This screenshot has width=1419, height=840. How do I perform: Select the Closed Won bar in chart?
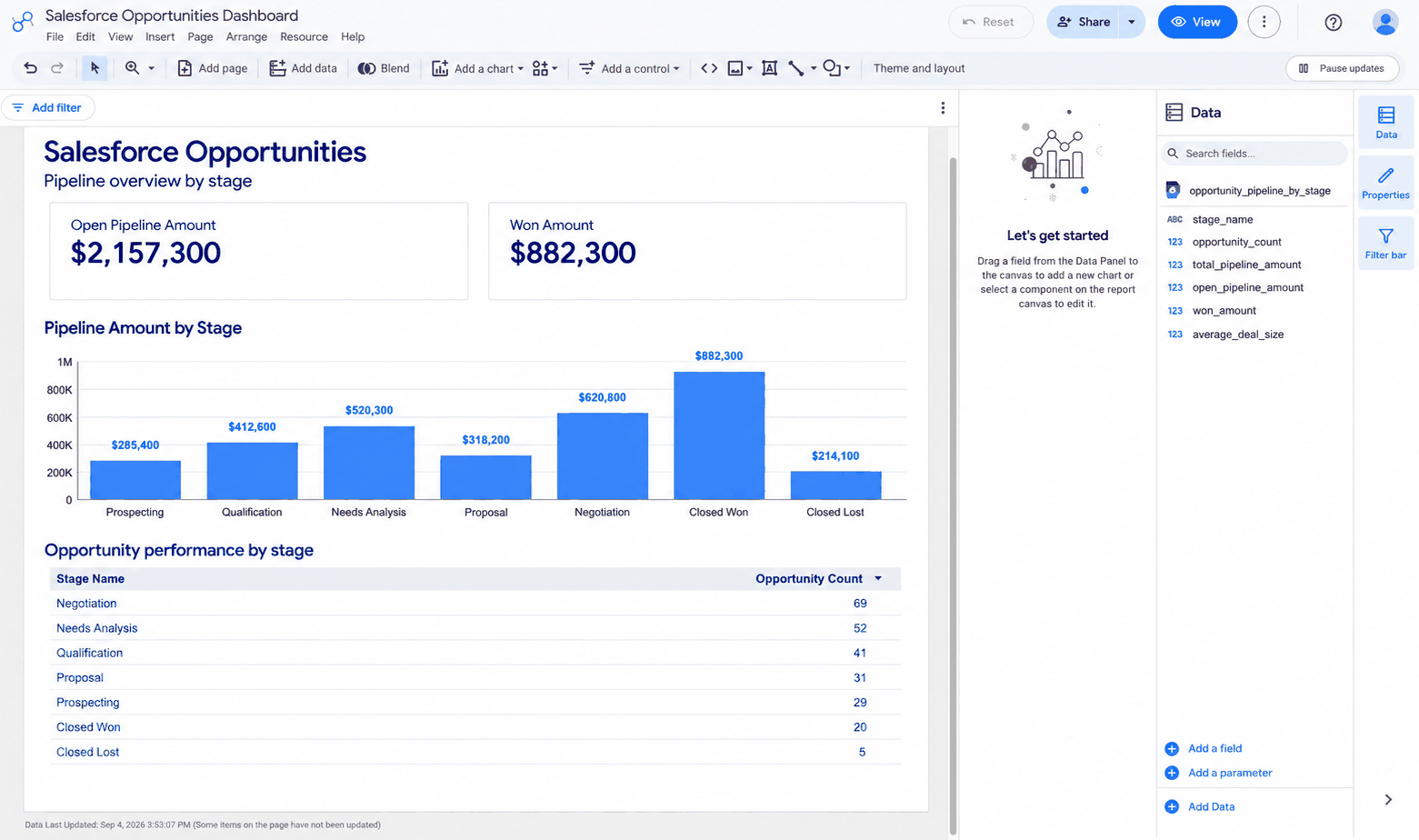pyautogui.click(x=719, y=435)
